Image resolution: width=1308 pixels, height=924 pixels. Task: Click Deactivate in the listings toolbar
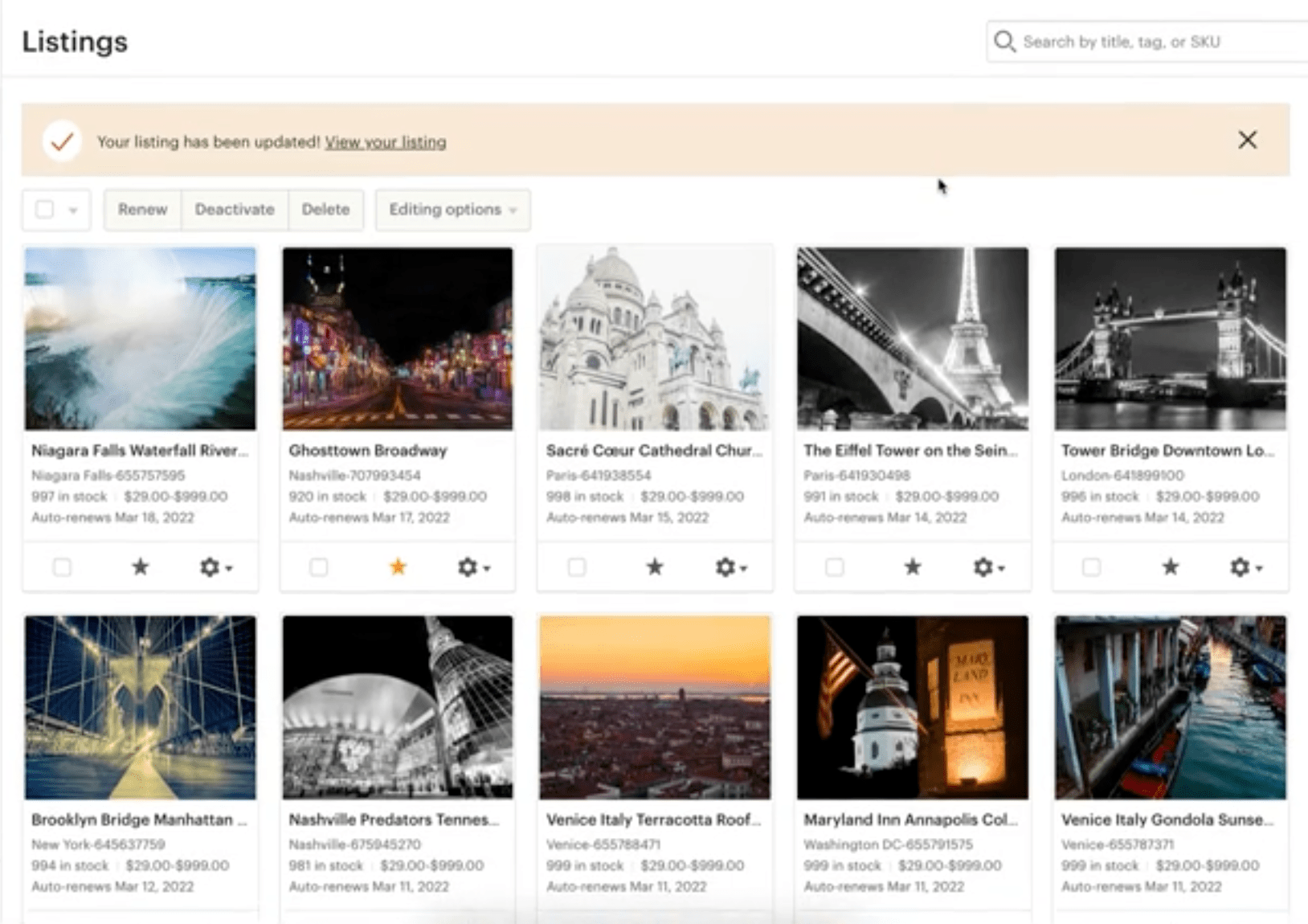tap(235, 210)
